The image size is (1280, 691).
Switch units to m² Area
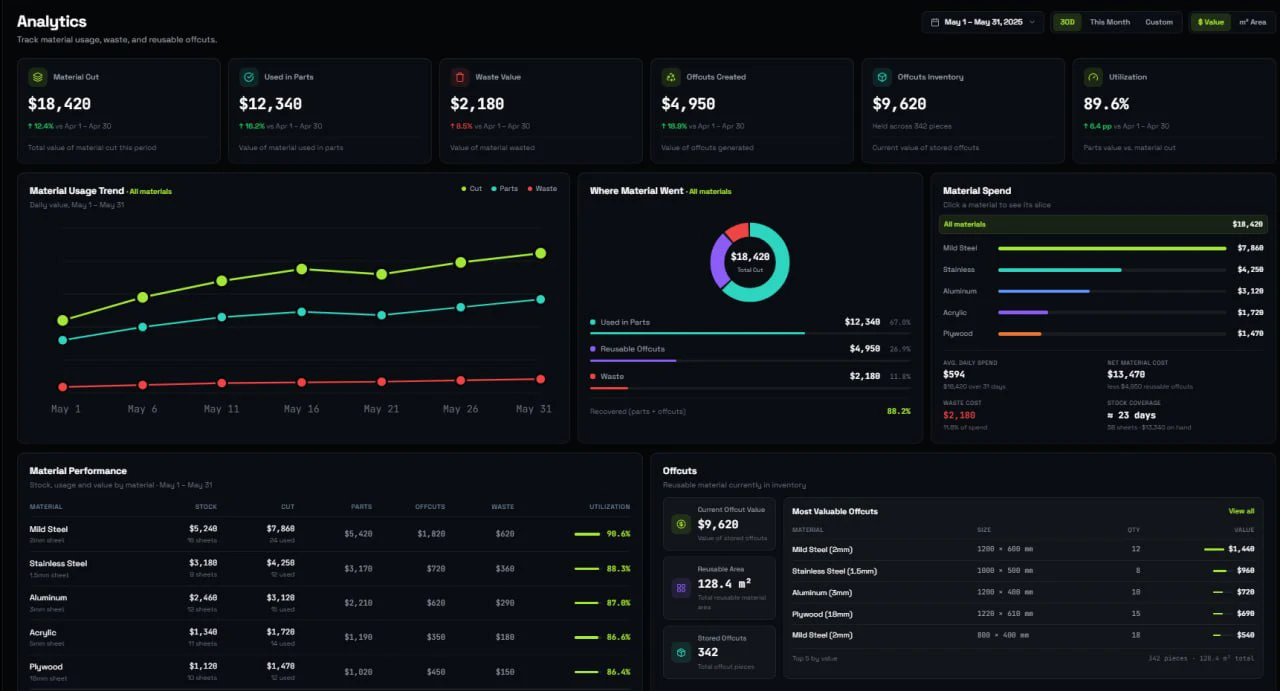1252,22
